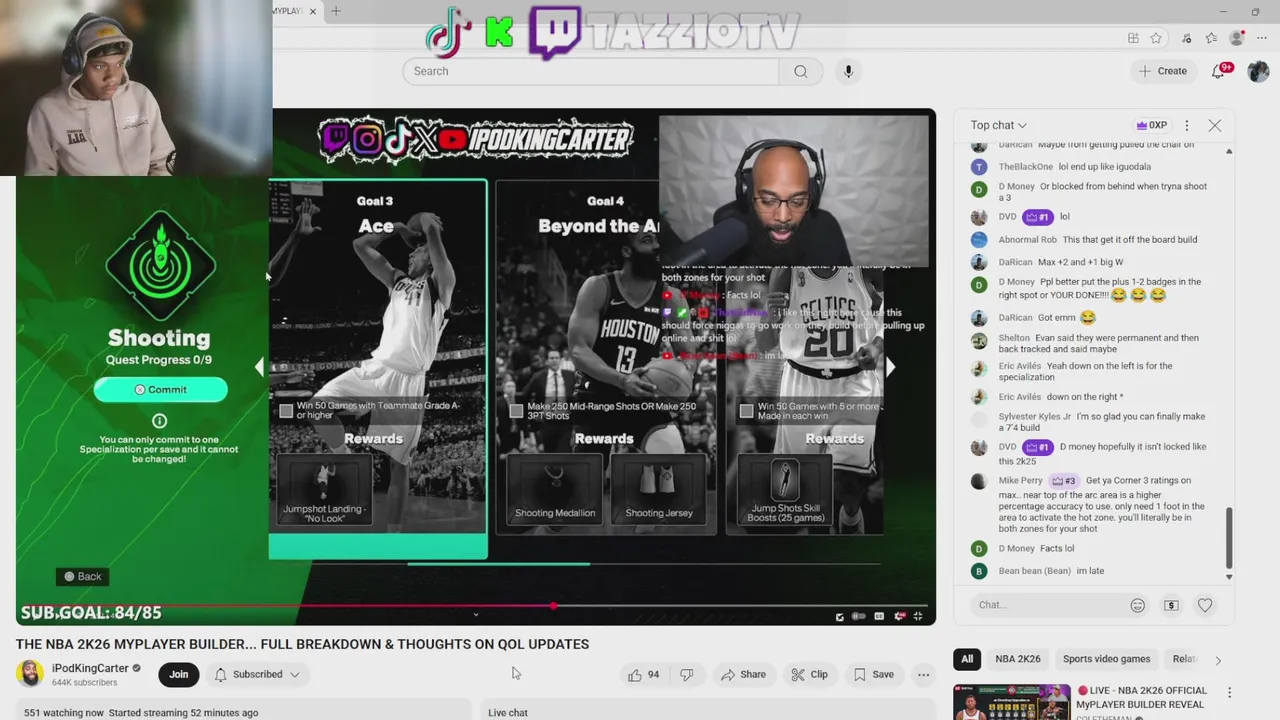Open live chat more options menu
This screenshot has height=720, width=1280.
(x=1186, y=126)
